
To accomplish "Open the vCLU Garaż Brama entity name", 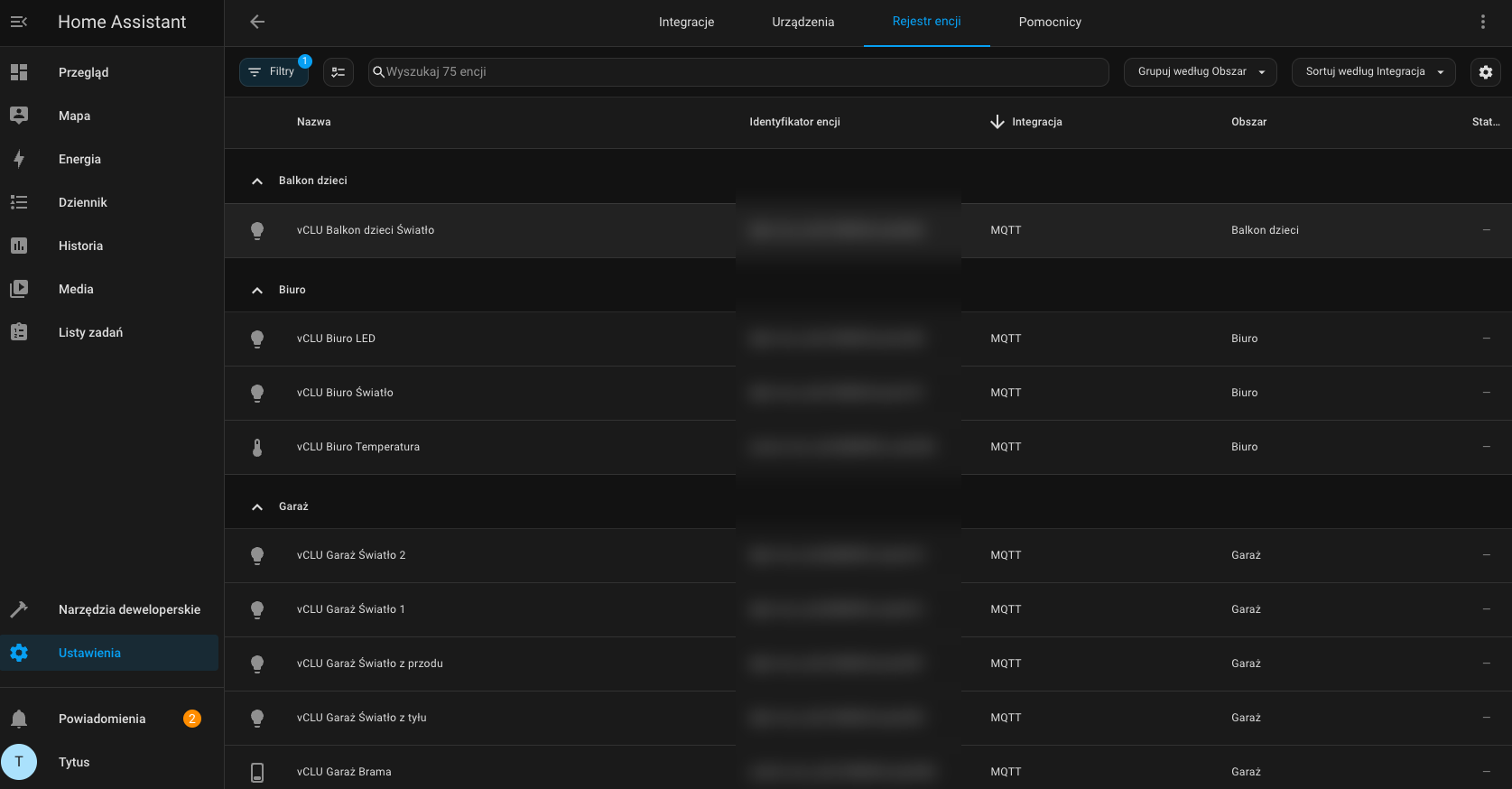I will click(x=344, y=772).
